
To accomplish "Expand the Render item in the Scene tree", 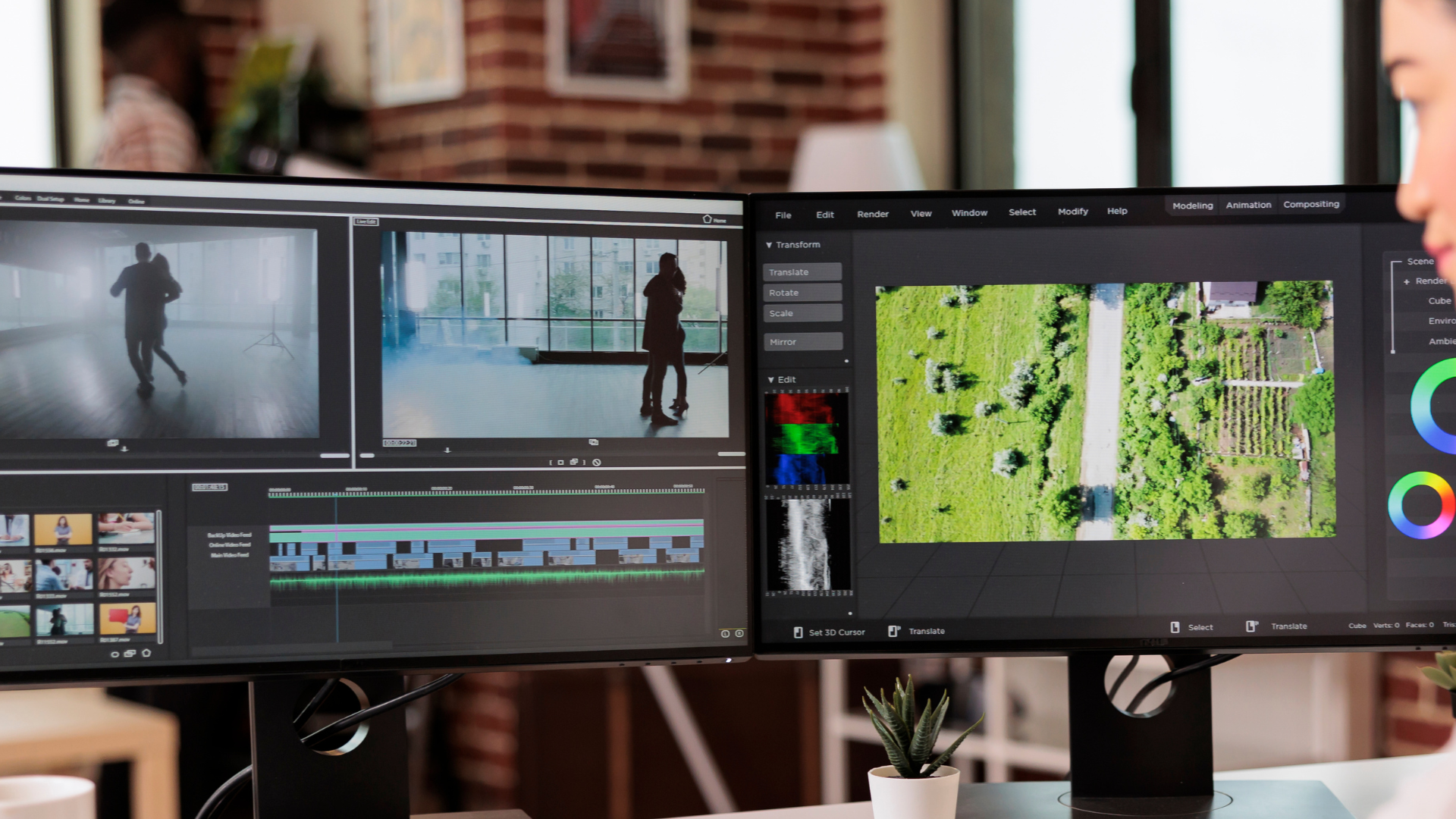I will 1407,281.
